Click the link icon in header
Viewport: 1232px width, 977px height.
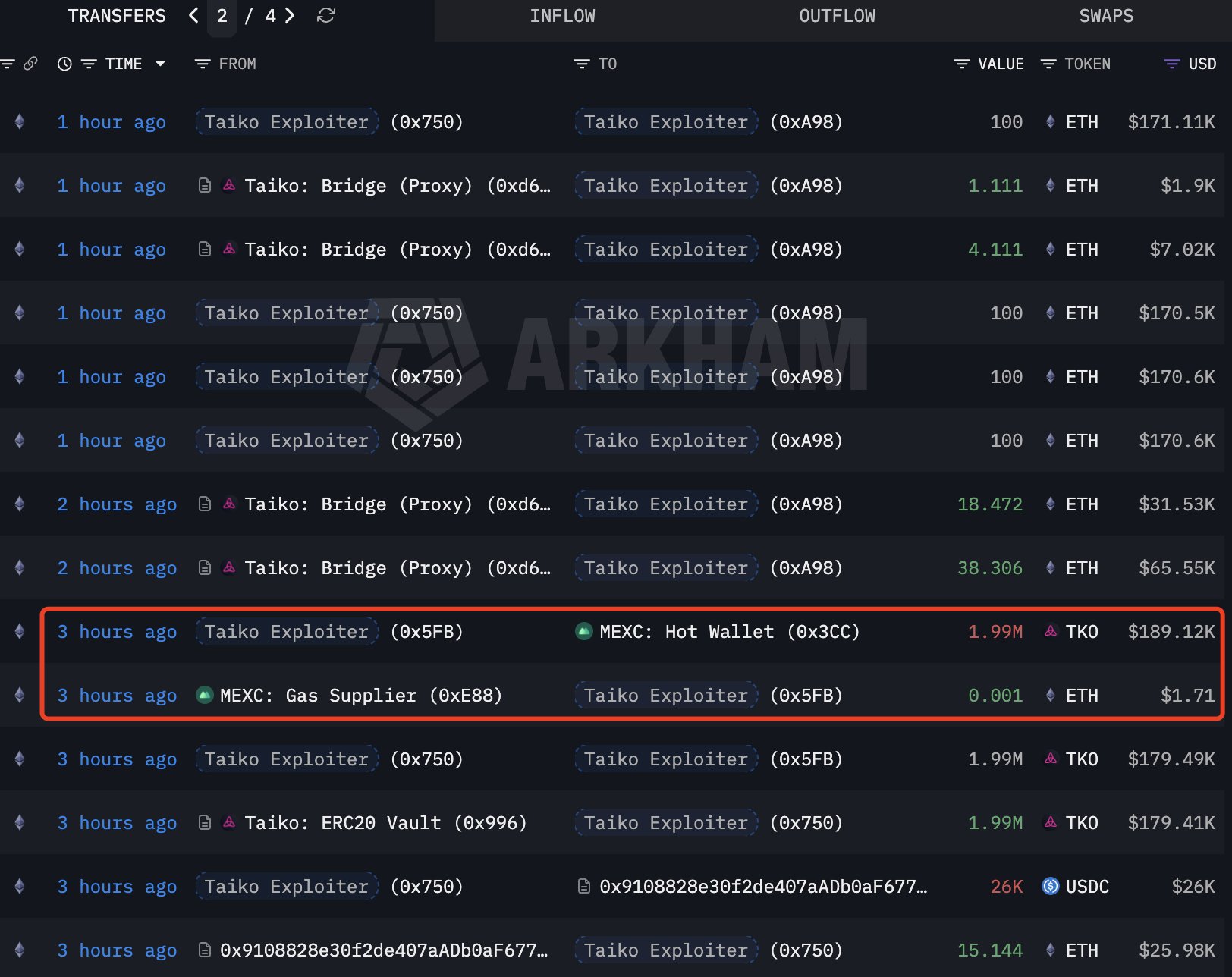[30, 64]
